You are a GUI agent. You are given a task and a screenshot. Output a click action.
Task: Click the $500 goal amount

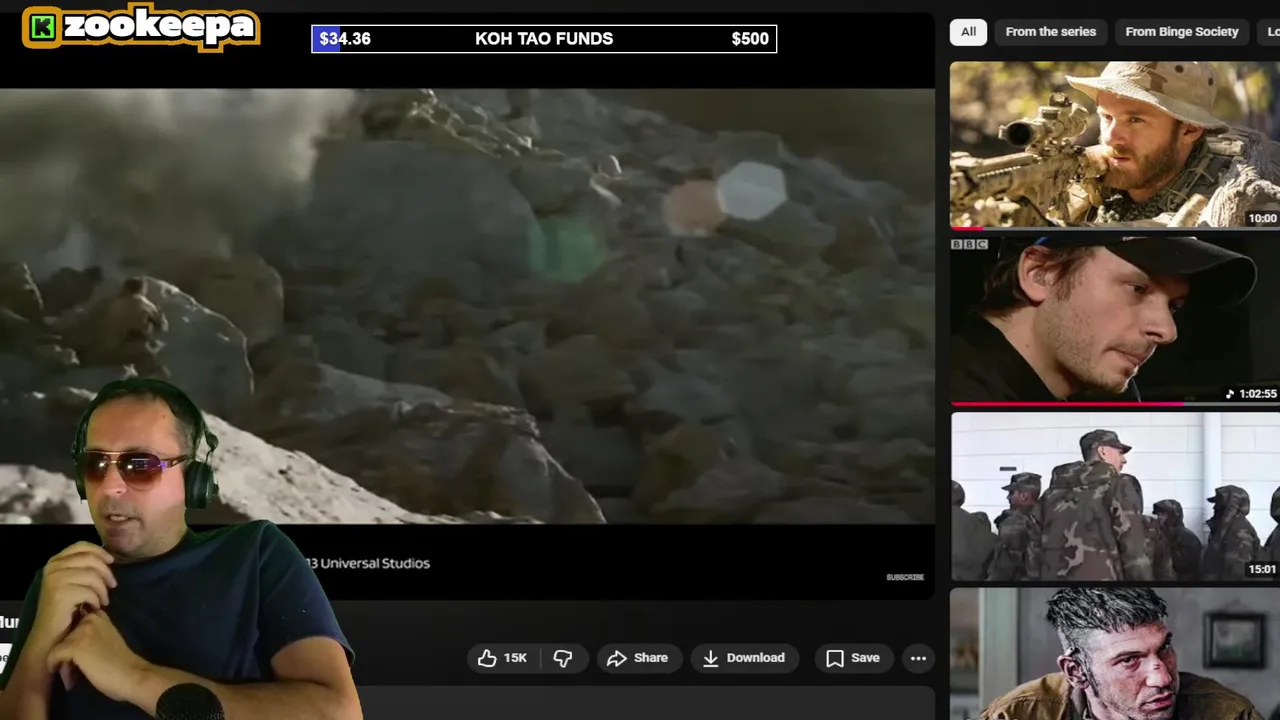tap(750, 39)
